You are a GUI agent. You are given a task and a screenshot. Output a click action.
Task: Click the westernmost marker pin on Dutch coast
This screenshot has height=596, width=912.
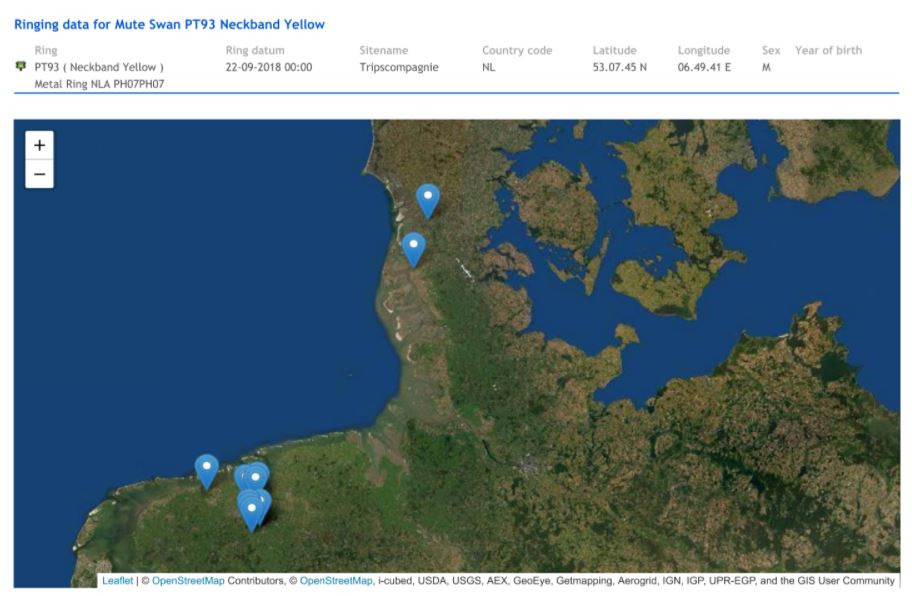pyautogui.click(x=206, y=472)
